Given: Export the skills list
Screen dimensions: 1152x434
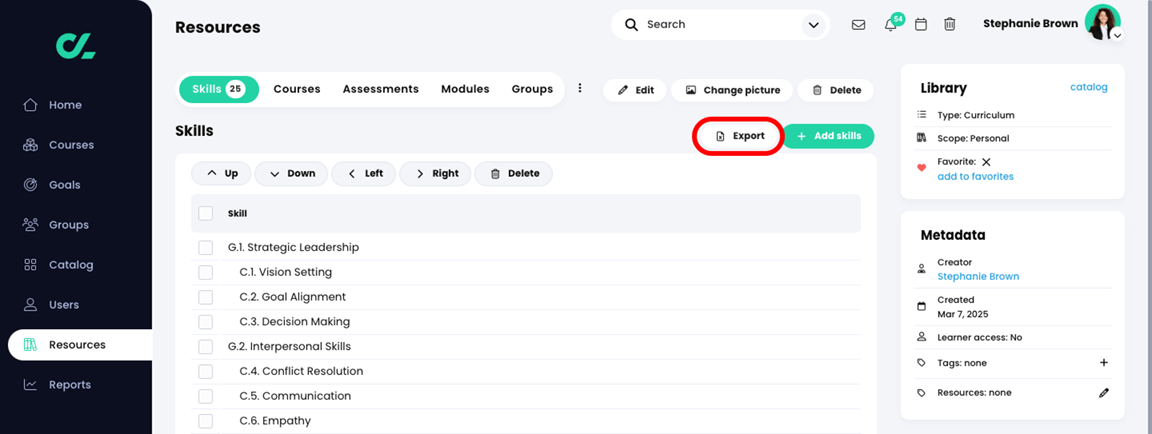Looking at the screenshot, I should [x=738, y=136].
